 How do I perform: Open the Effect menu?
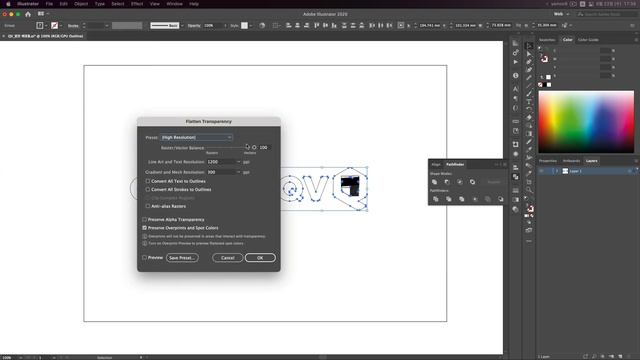click(137, 4)
